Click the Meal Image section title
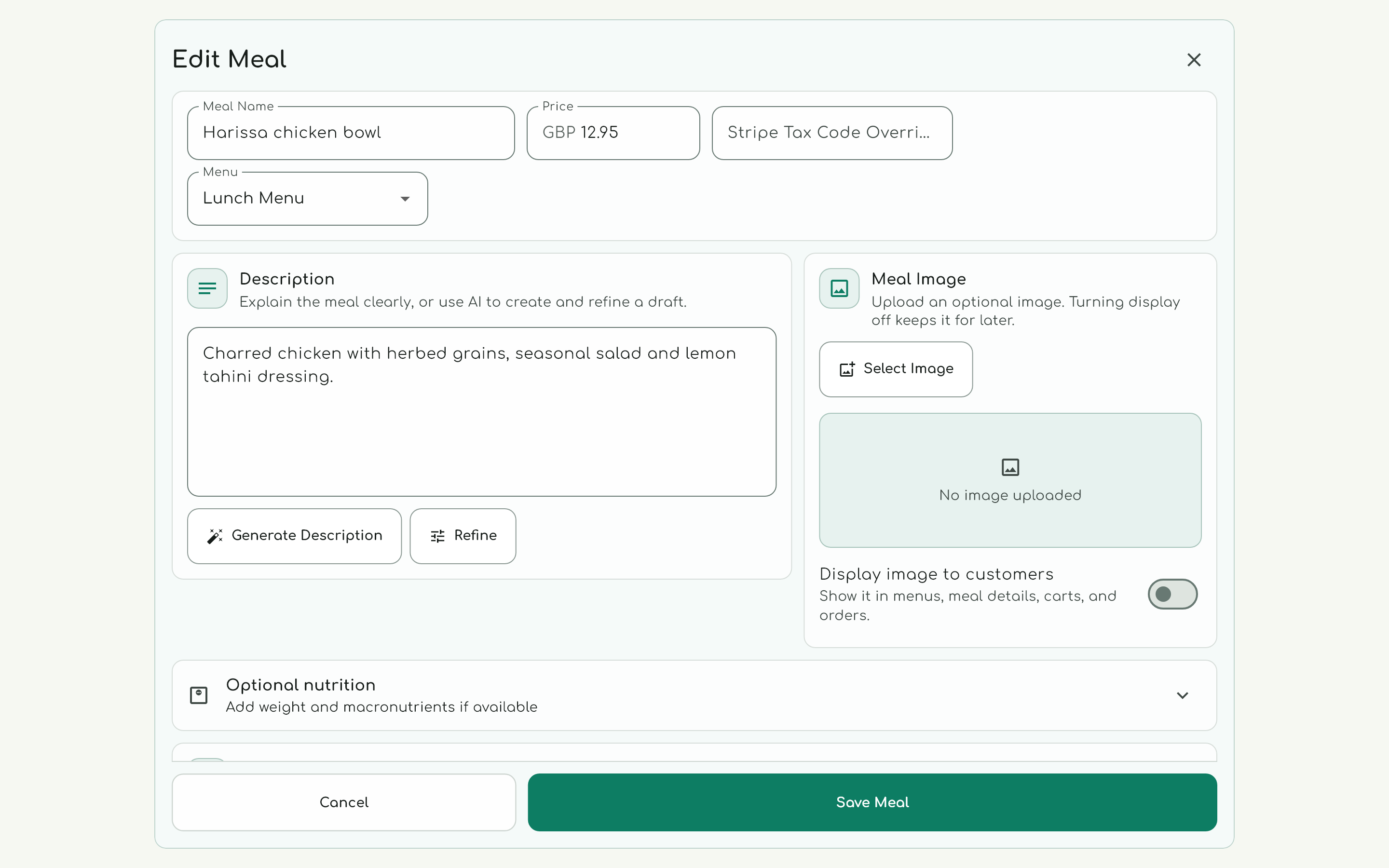The height and width of the screenshot is (868, 1389). click(918, 279)
